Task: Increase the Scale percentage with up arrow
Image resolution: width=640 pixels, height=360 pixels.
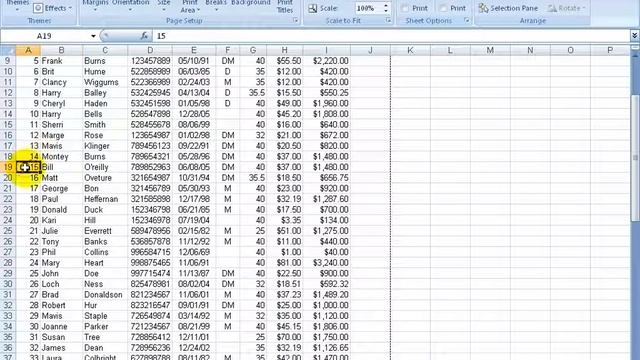Action: 386,5
